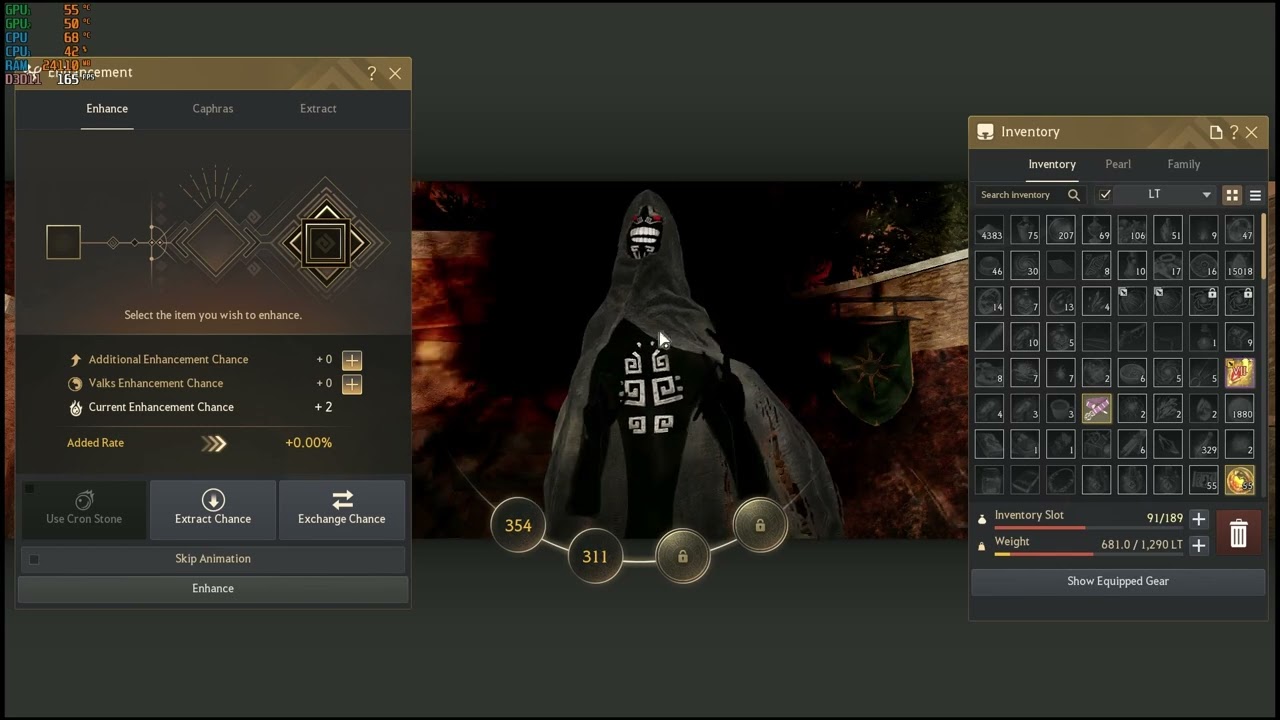Click the trash can delete icon
This screenshot has width=1280, height=720.
coord(1238,533)
